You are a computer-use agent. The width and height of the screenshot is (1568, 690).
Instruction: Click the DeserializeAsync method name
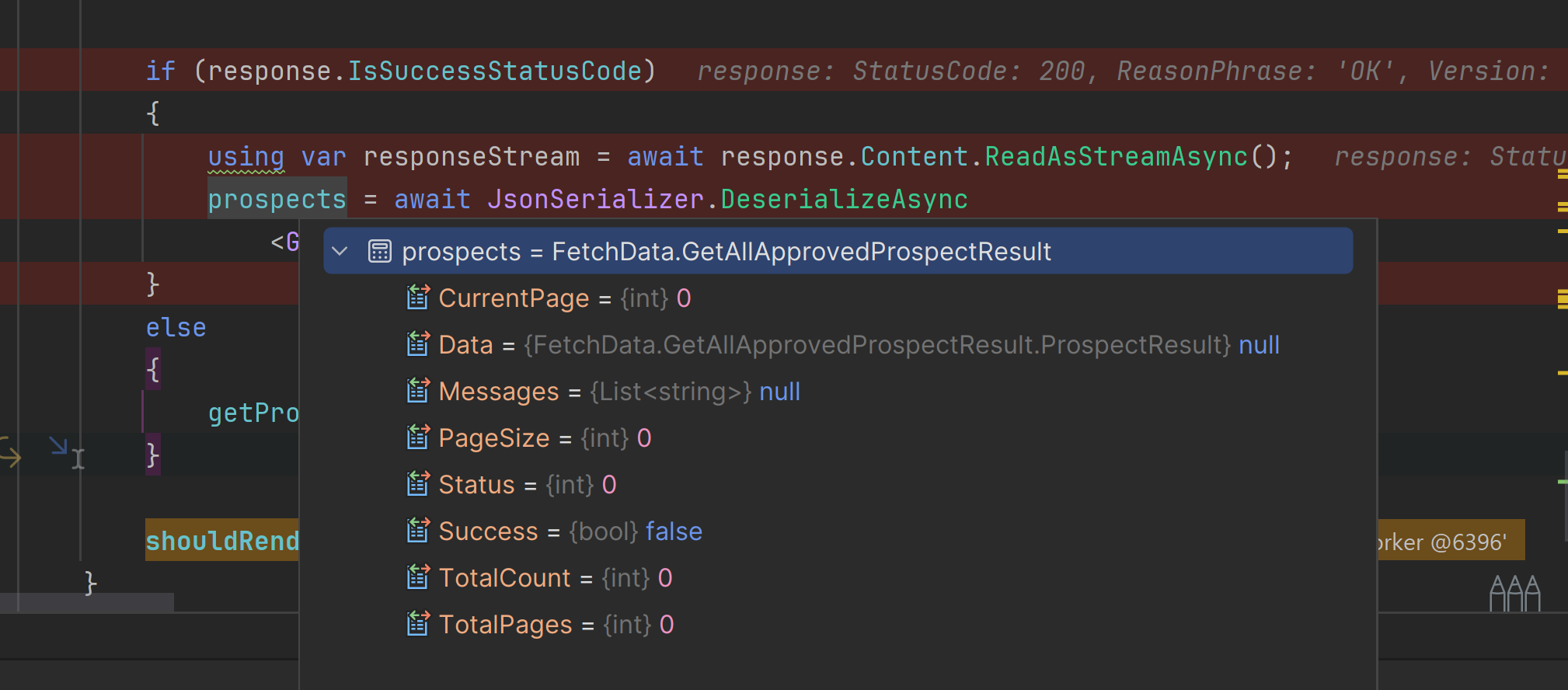pyautogui.click(x=844, y=200)
